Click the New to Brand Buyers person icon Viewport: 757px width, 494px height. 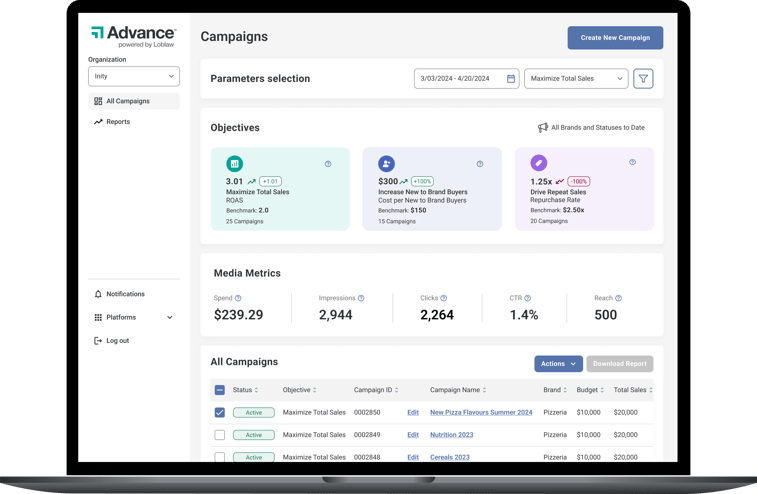point(386,164)
